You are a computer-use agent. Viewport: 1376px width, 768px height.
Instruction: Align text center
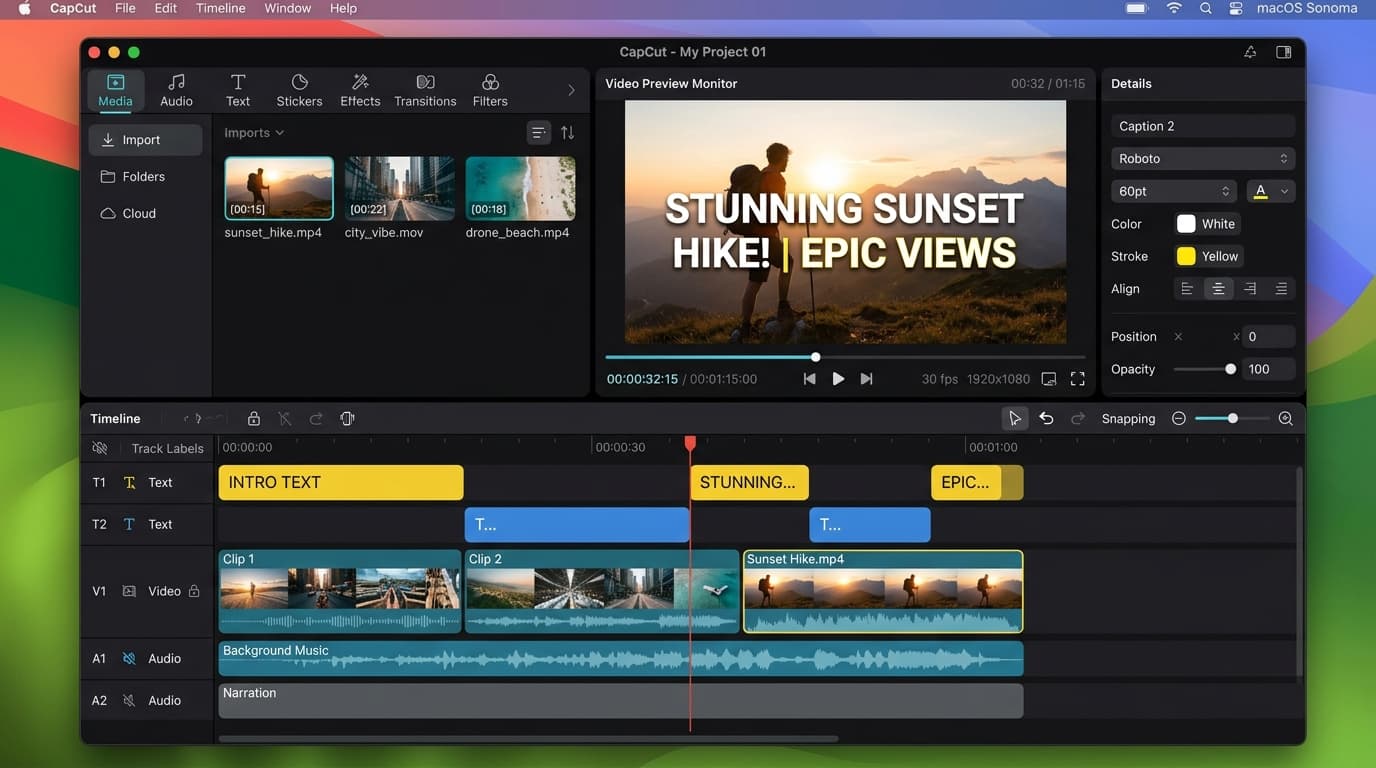tap(1218, 289)
